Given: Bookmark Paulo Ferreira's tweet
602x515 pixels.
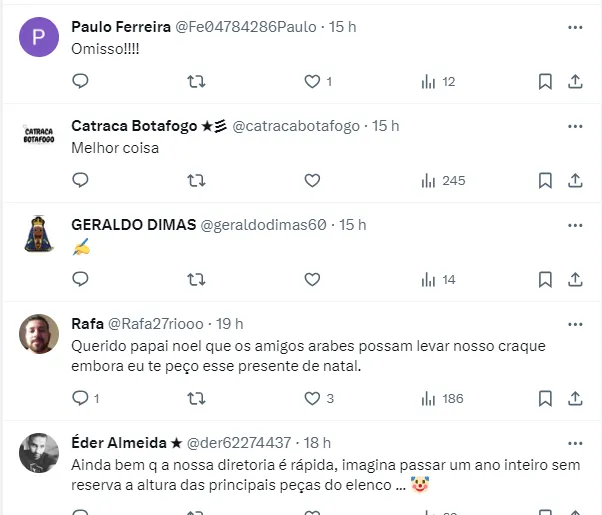Looking at the screenshot, I should coord(545,81).
